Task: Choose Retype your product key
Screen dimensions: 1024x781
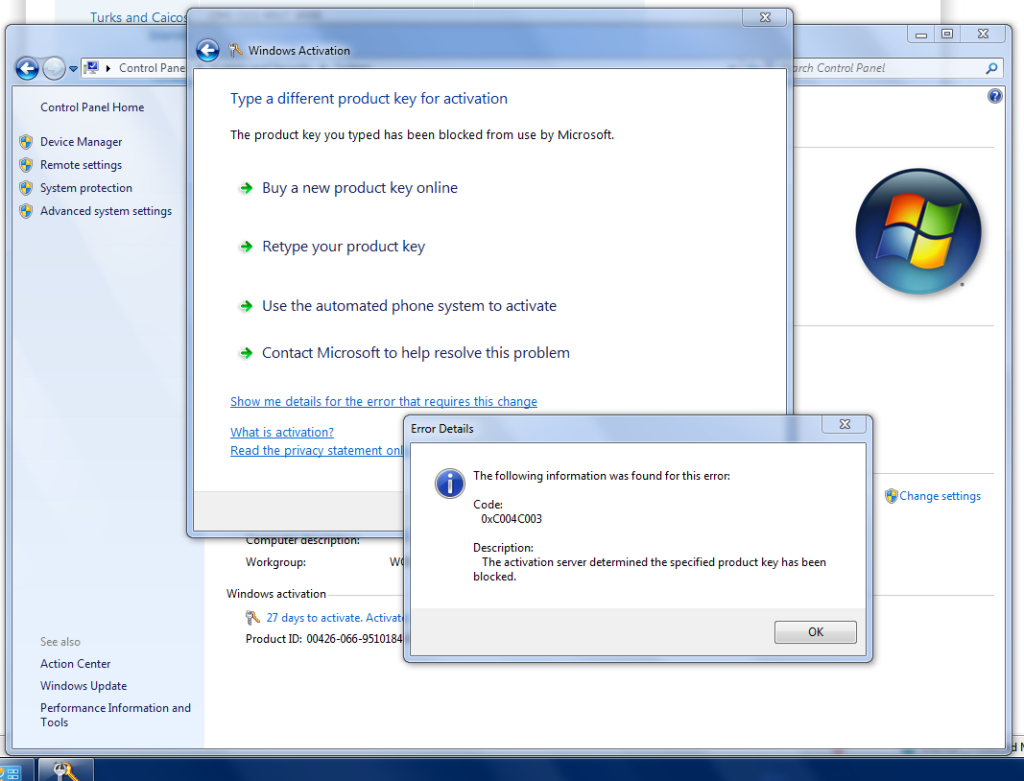Action: [344, 246]
